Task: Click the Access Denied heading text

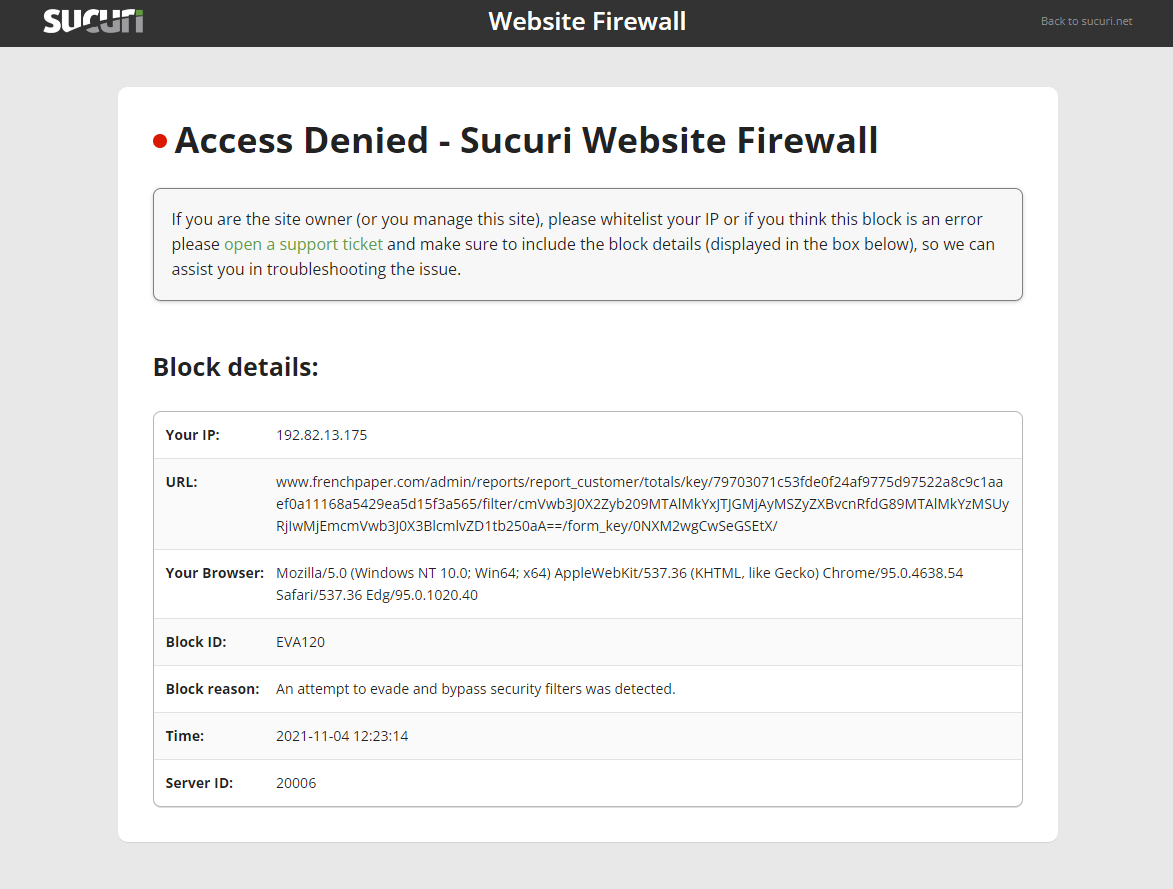Action: pos(529,141)
